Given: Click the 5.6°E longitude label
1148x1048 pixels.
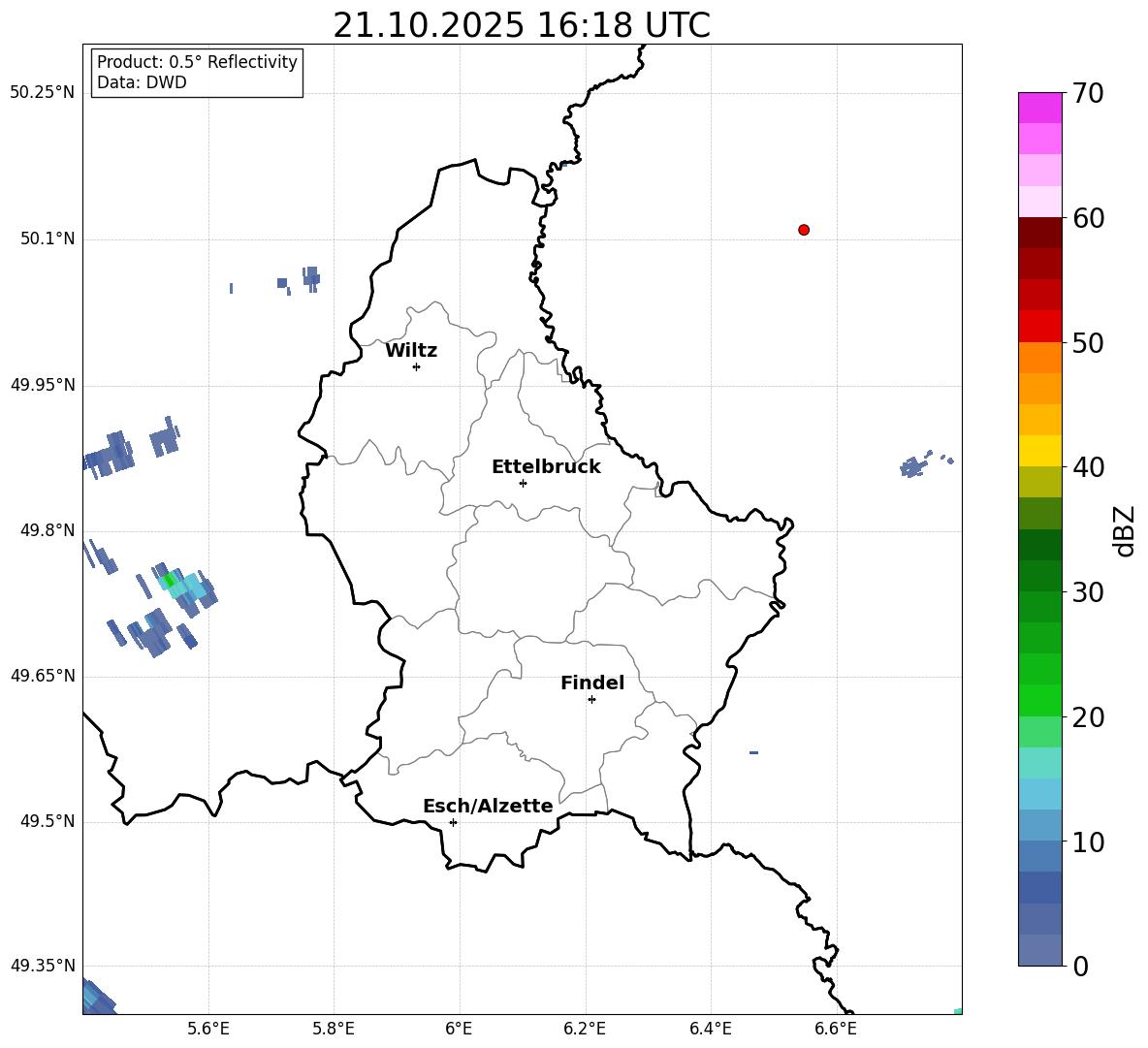Looking at the screenshot, I should tap(208, 1029).
